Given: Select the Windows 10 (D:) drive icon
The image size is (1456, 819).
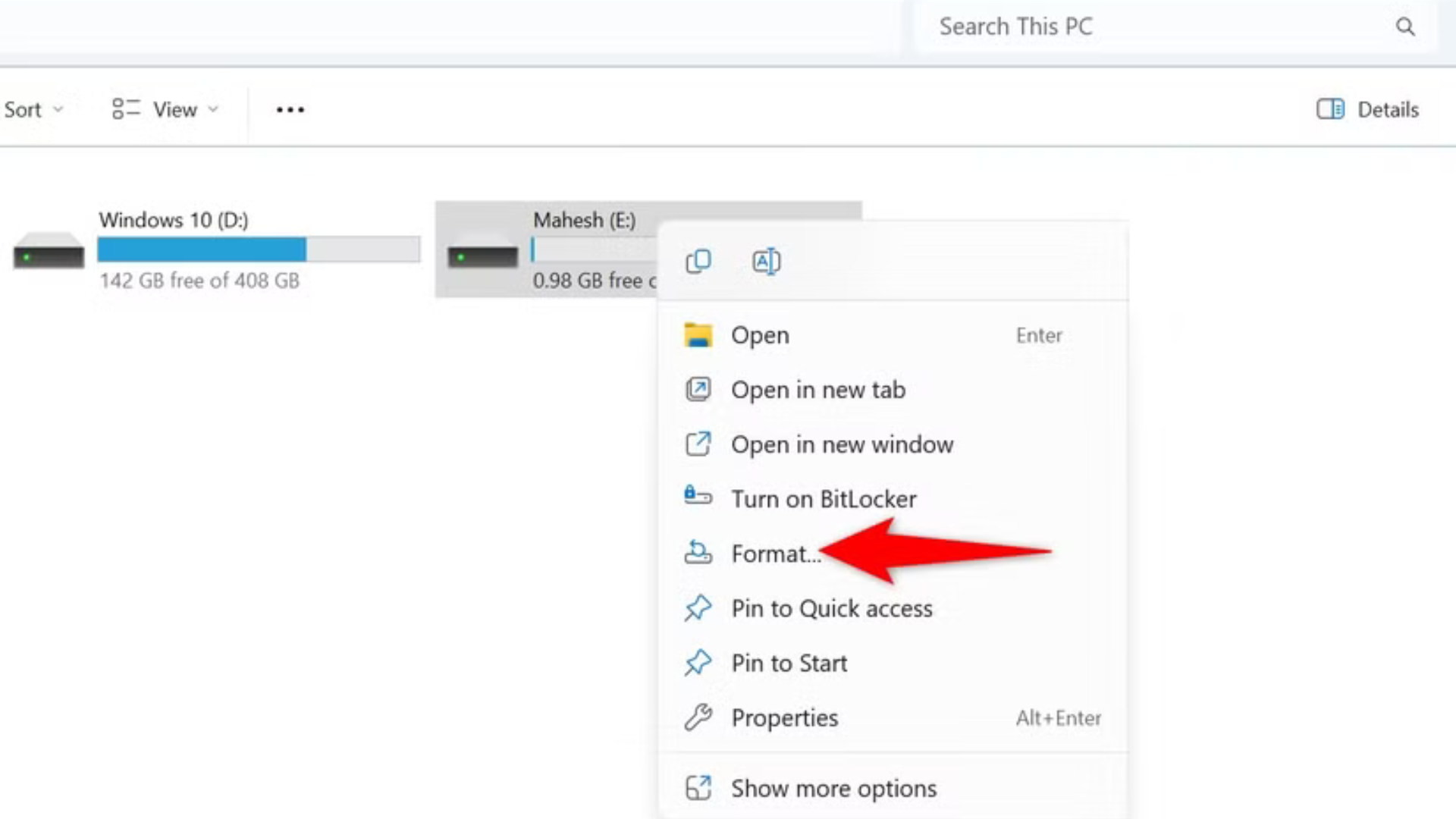Looking at the screenshot, I should tap(49, 250).
